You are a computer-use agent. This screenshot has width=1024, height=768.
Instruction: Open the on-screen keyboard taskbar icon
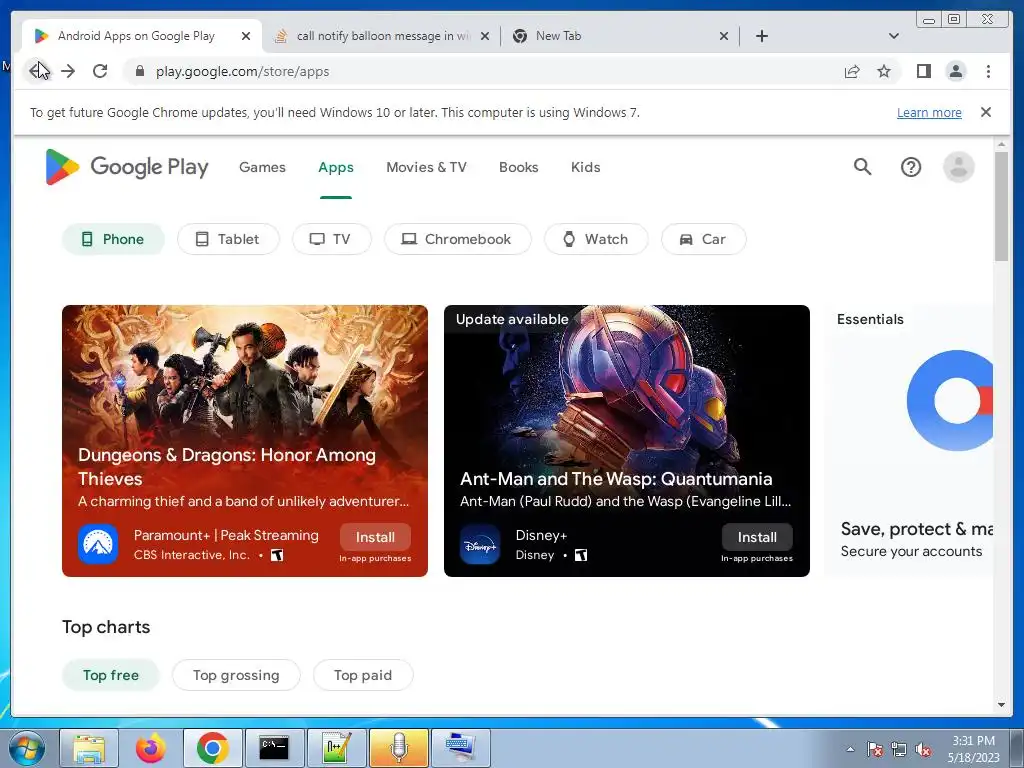[460, 748]
